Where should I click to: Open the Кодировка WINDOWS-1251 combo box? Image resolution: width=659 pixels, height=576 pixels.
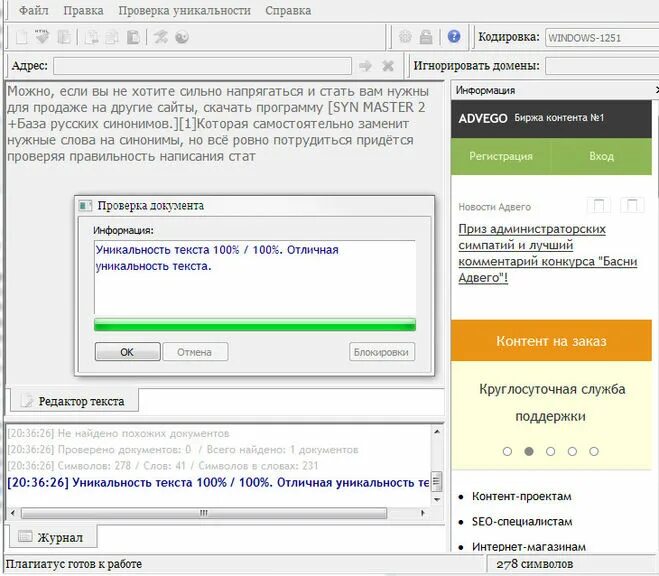point(602,37)
